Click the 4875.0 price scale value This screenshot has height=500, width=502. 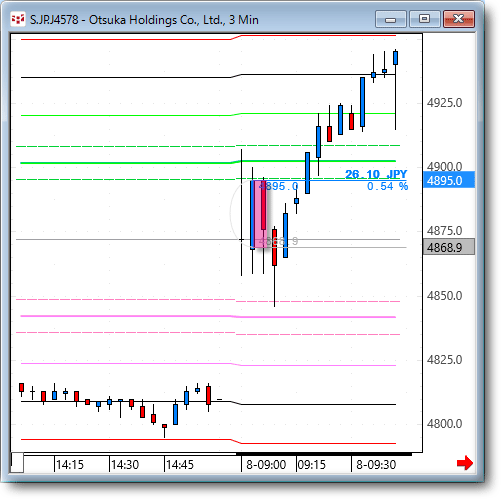pyautogui.click(x=445, y=231)
